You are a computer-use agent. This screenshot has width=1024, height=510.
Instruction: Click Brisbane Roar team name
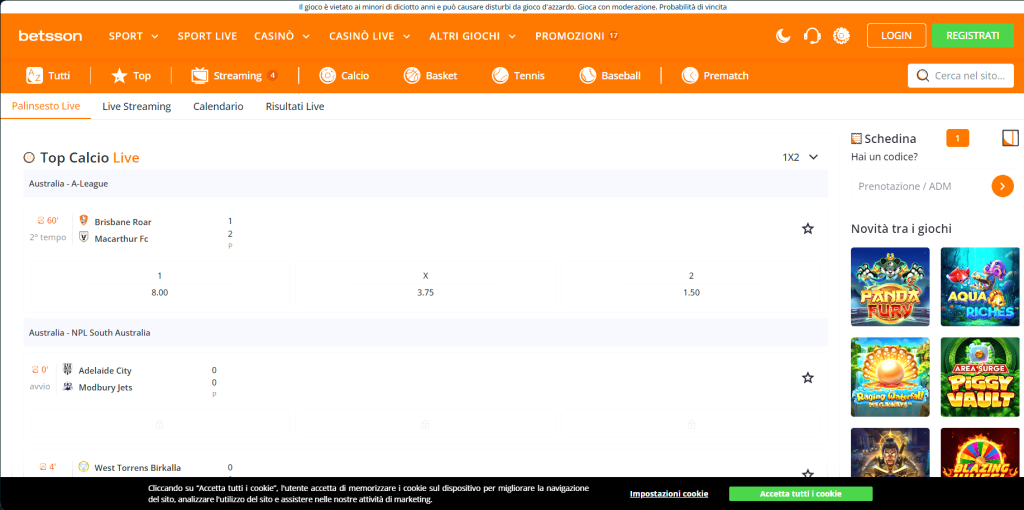(x=123, y=222)
